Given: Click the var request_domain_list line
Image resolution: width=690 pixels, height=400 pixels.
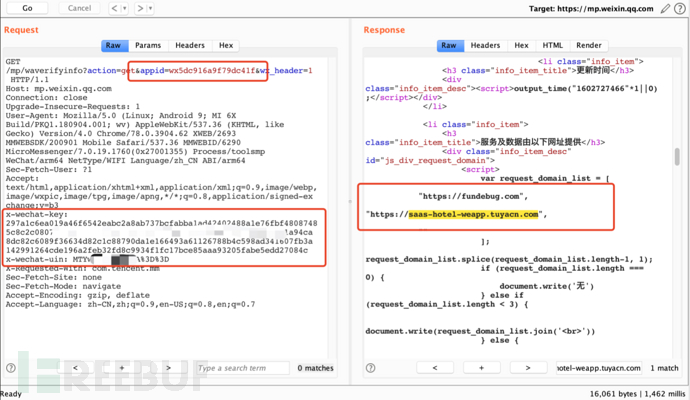Looking at the screenshot, I should pos(545,178).
